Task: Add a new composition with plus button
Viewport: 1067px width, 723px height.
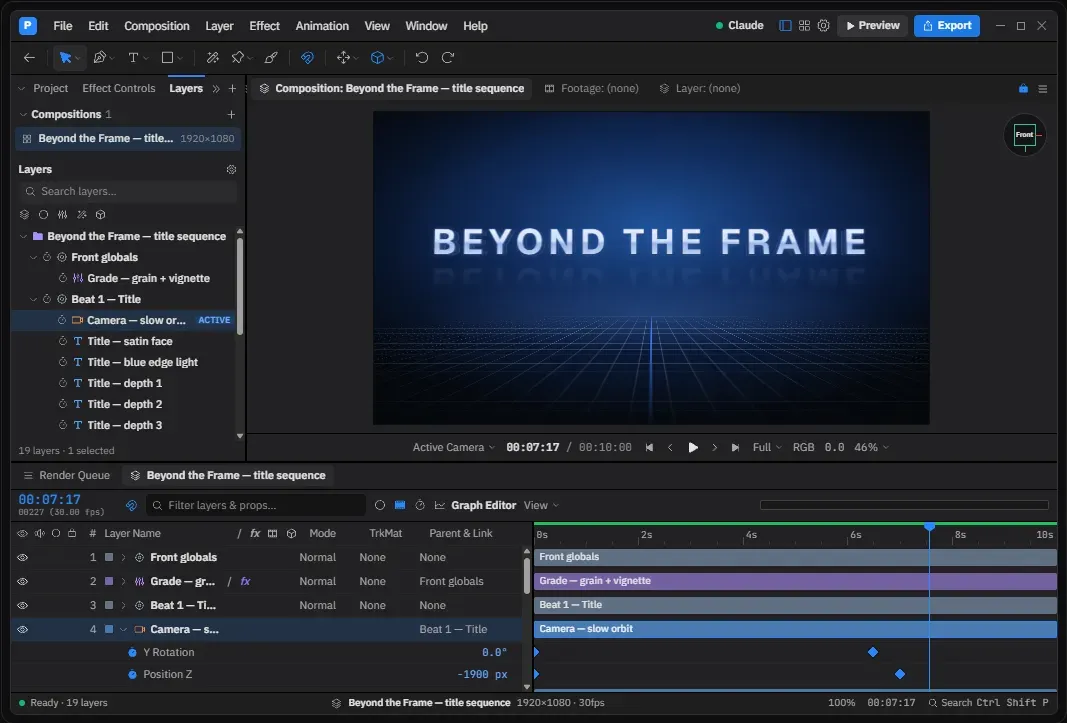Action: [231, 114]
